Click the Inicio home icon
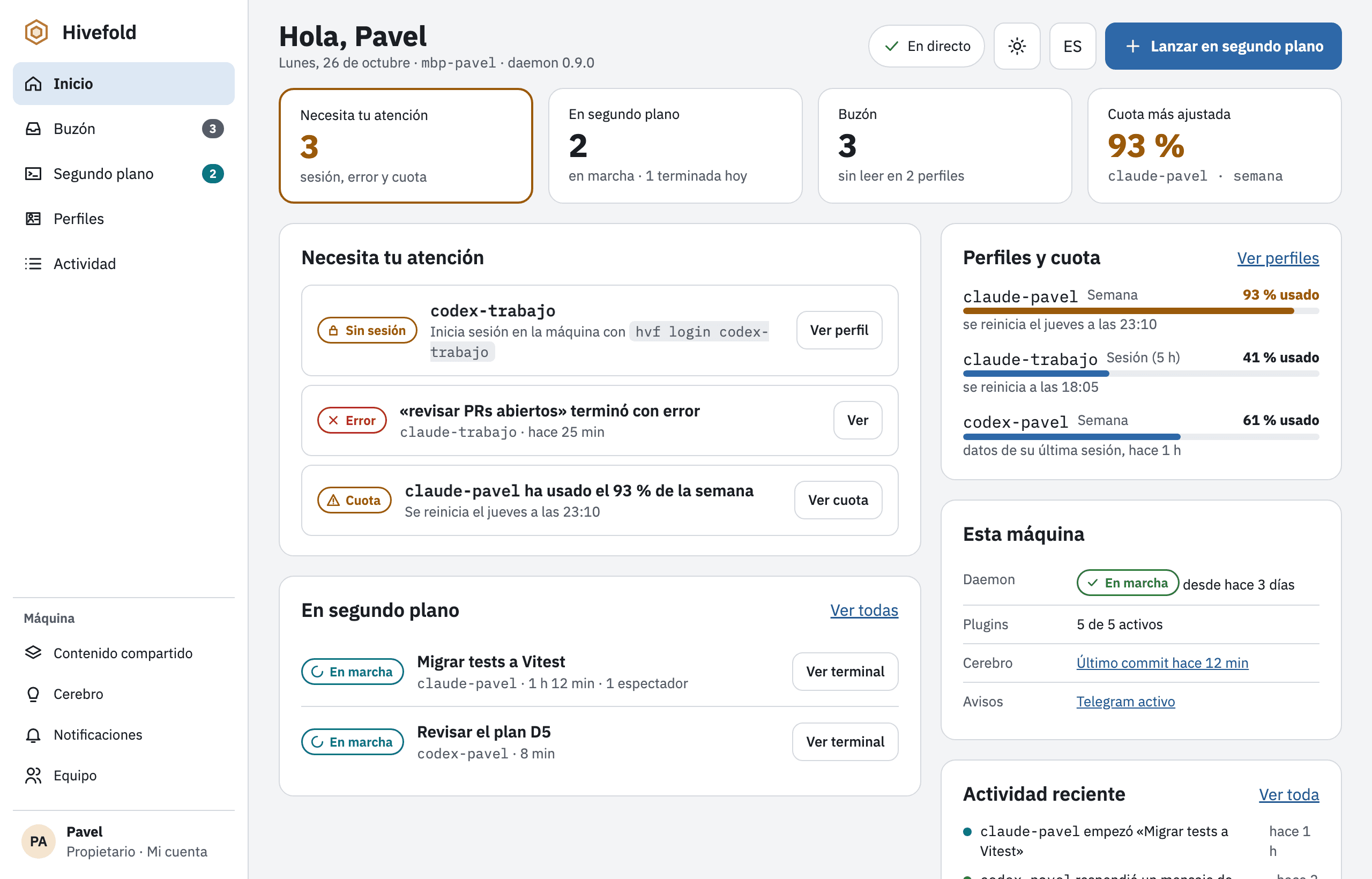Screen dimensions: 1372x879 33,84
